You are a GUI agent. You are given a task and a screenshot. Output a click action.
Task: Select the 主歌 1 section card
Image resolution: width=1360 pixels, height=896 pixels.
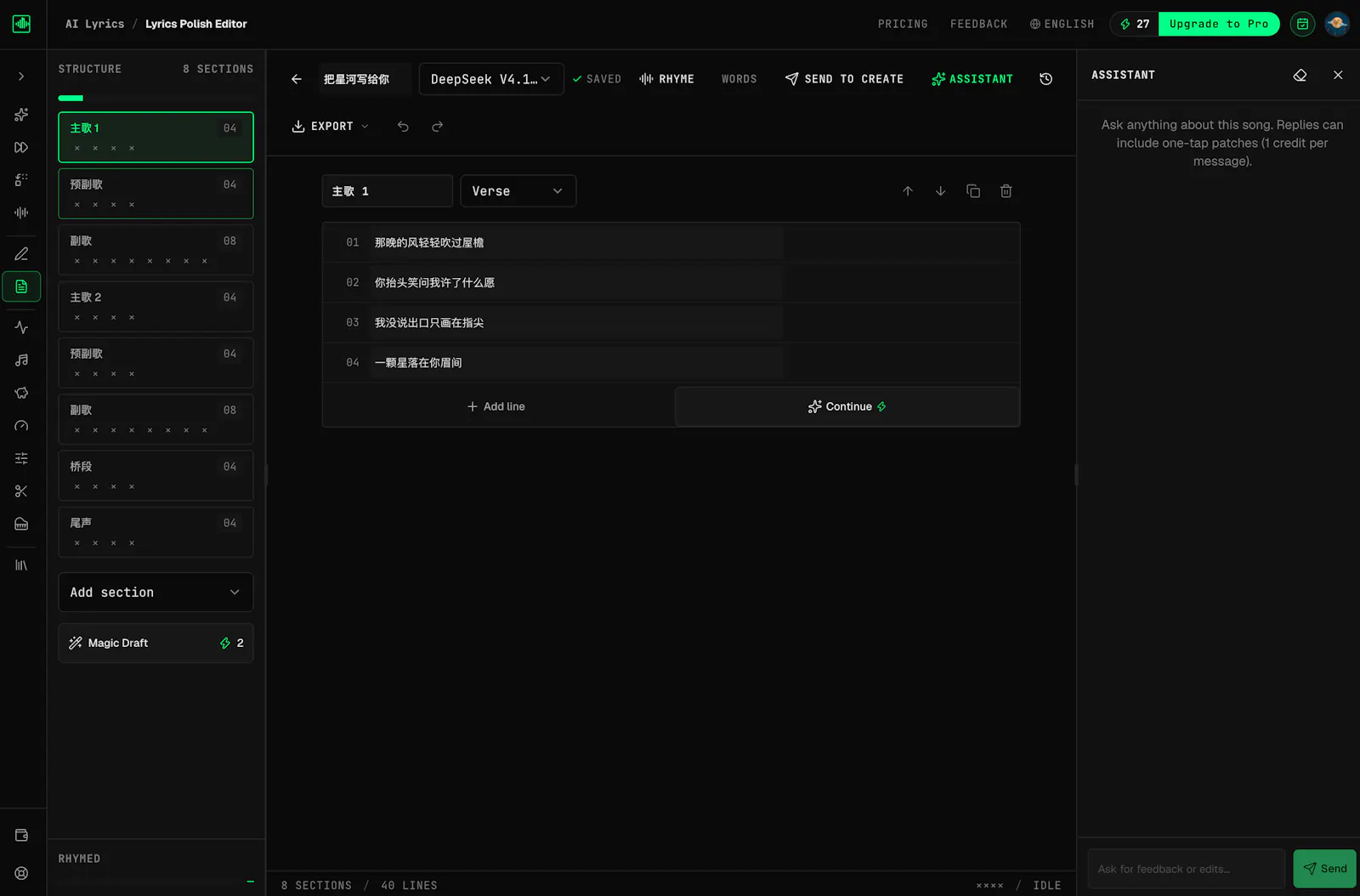(x=156, y=137)
